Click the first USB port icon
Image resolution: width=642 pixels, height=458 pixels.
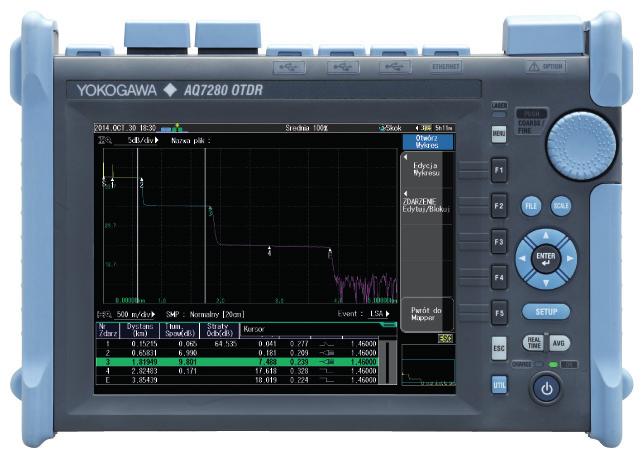click(290, 67)
